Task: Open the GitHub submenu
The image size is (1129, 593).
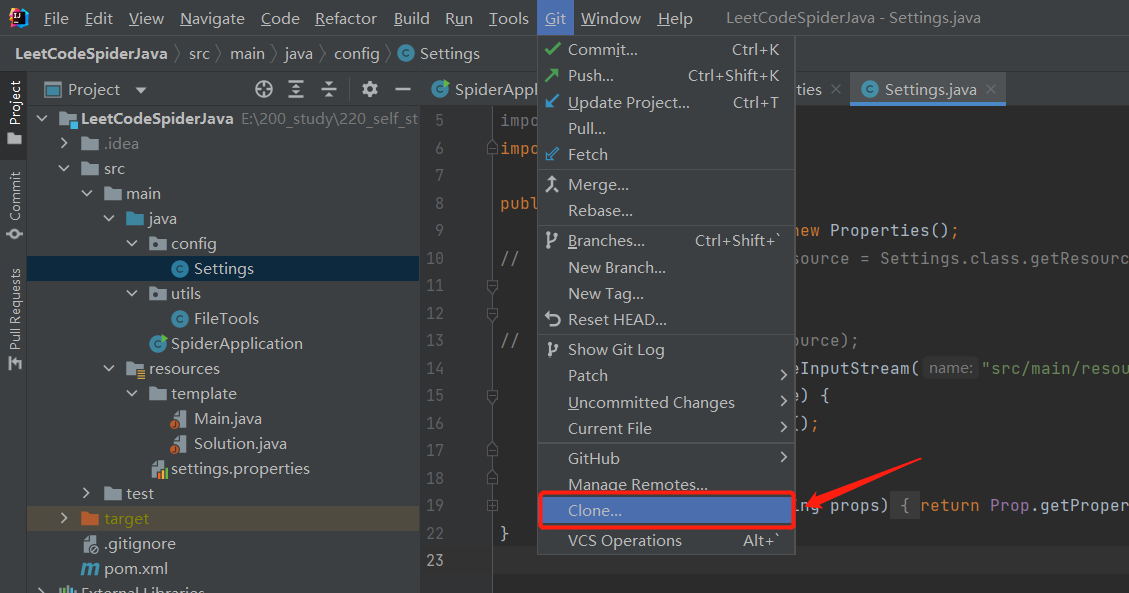Action: coord(594,459)
